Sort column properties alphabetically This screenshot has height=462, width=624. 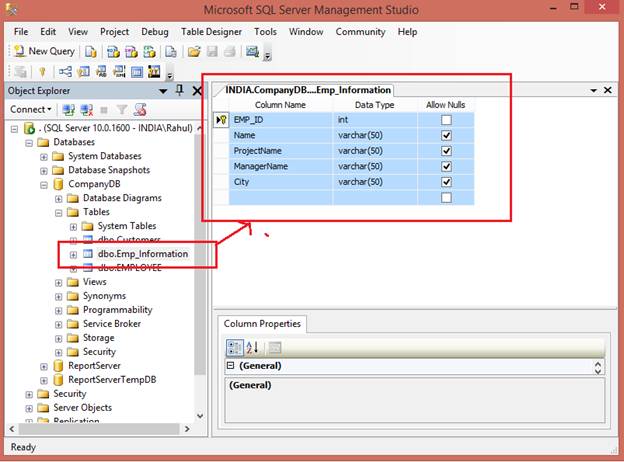tap(252, 348)
